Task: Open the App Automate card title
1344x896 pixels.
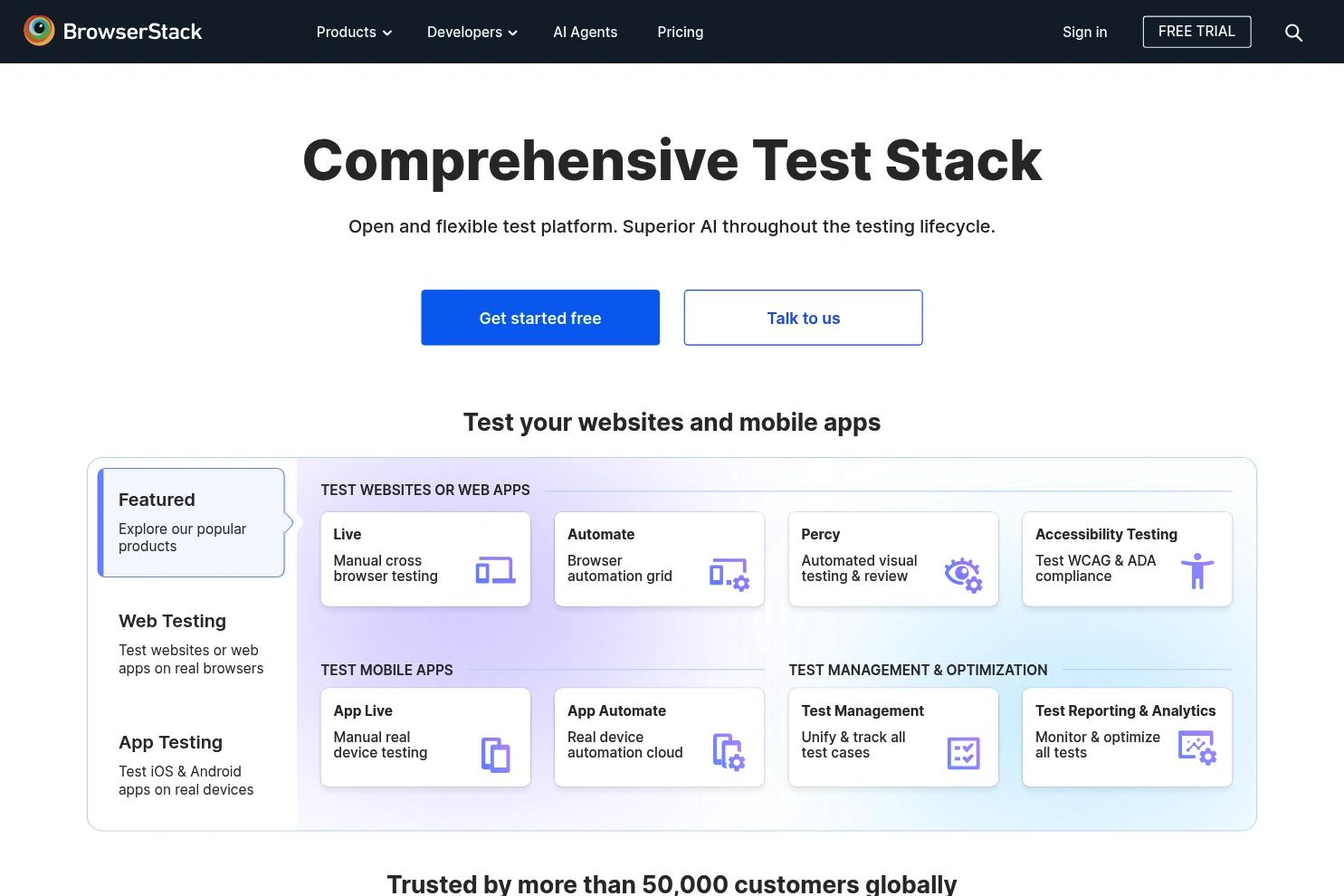Action: pyautogui.click(x=616, y=710)
